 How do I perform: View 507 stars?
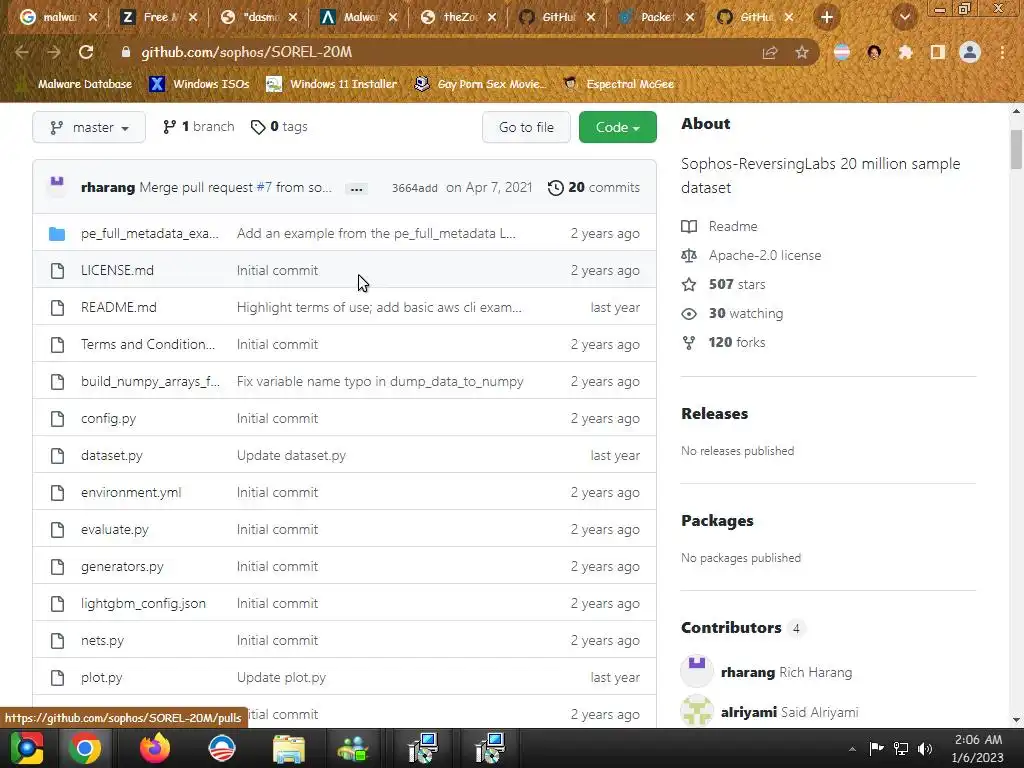coord(723,284)
